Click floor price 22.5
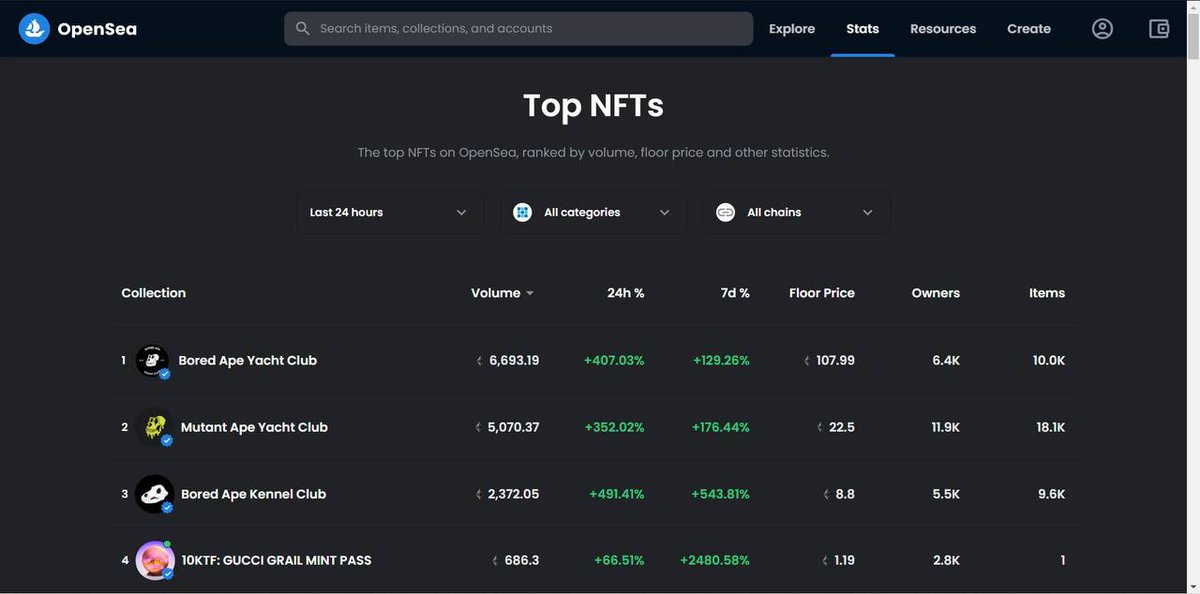 click(842, 427)
